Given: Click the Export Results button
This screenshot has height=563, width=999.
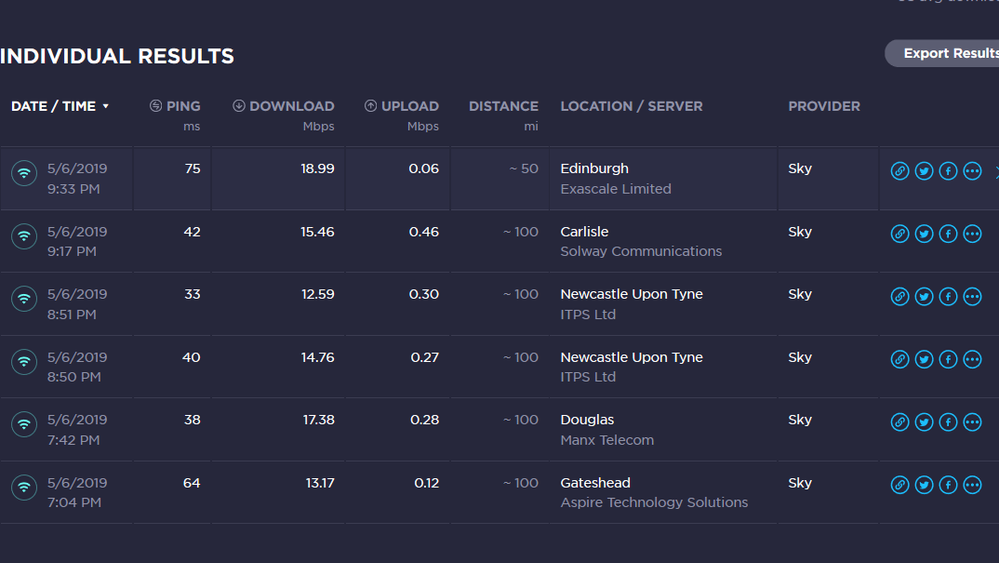Looking at the screenshot, I should [945, 54].
